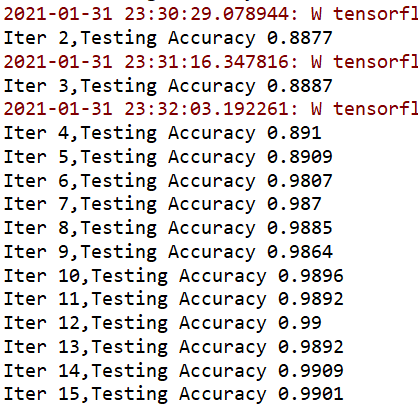Click the red 23:32:03.192261 tensorflow warning
Image resolution: width=418 pixels, height=409 pixels.
[x=211, y=109]
